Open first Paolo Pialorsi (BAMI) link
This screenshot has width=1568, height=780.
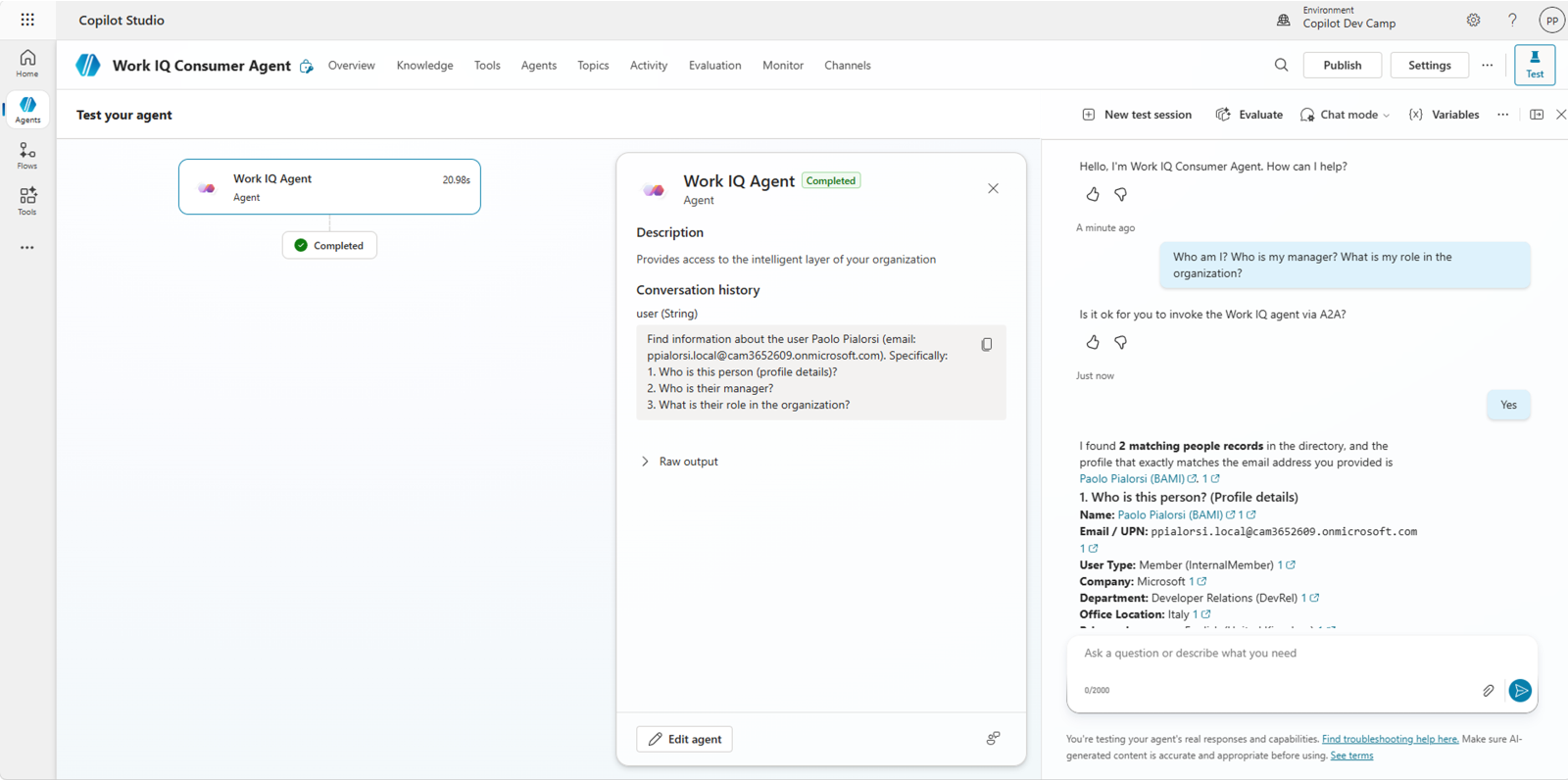point(1138,479)
